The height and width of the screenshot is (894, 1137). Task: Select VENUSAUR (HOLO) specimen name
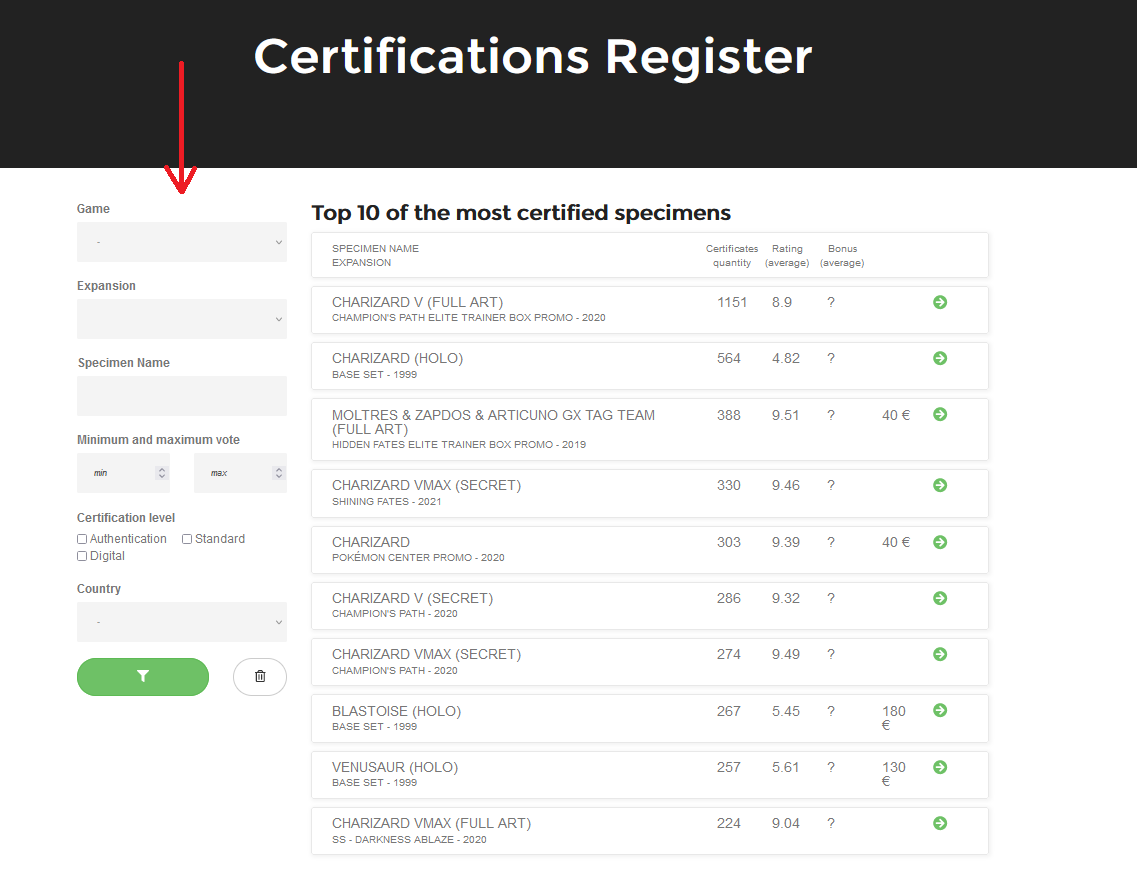[395, 767]
